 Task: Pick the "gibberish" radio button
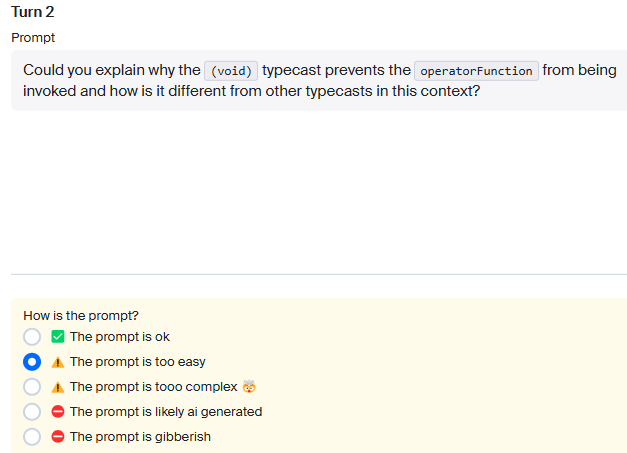click(x=32, y=437)
